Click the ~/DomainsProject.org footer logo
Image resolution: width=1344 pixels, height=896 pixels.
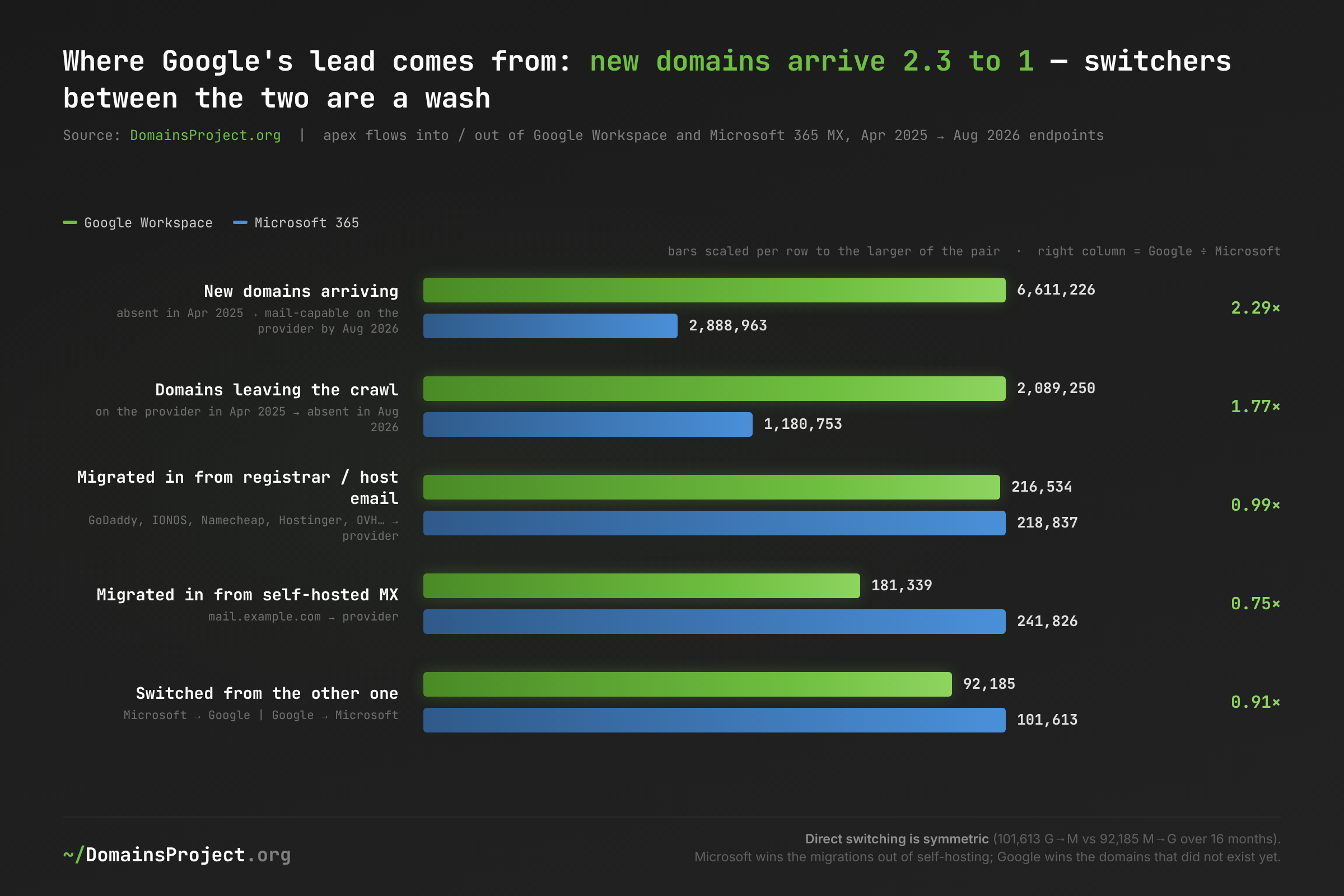(176, 855)
